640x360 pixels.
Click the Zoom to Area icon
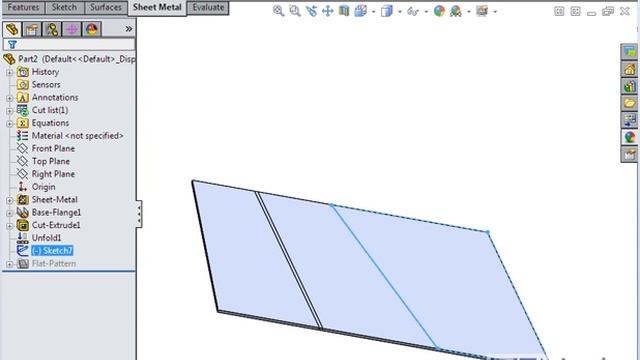click(295, 11)
